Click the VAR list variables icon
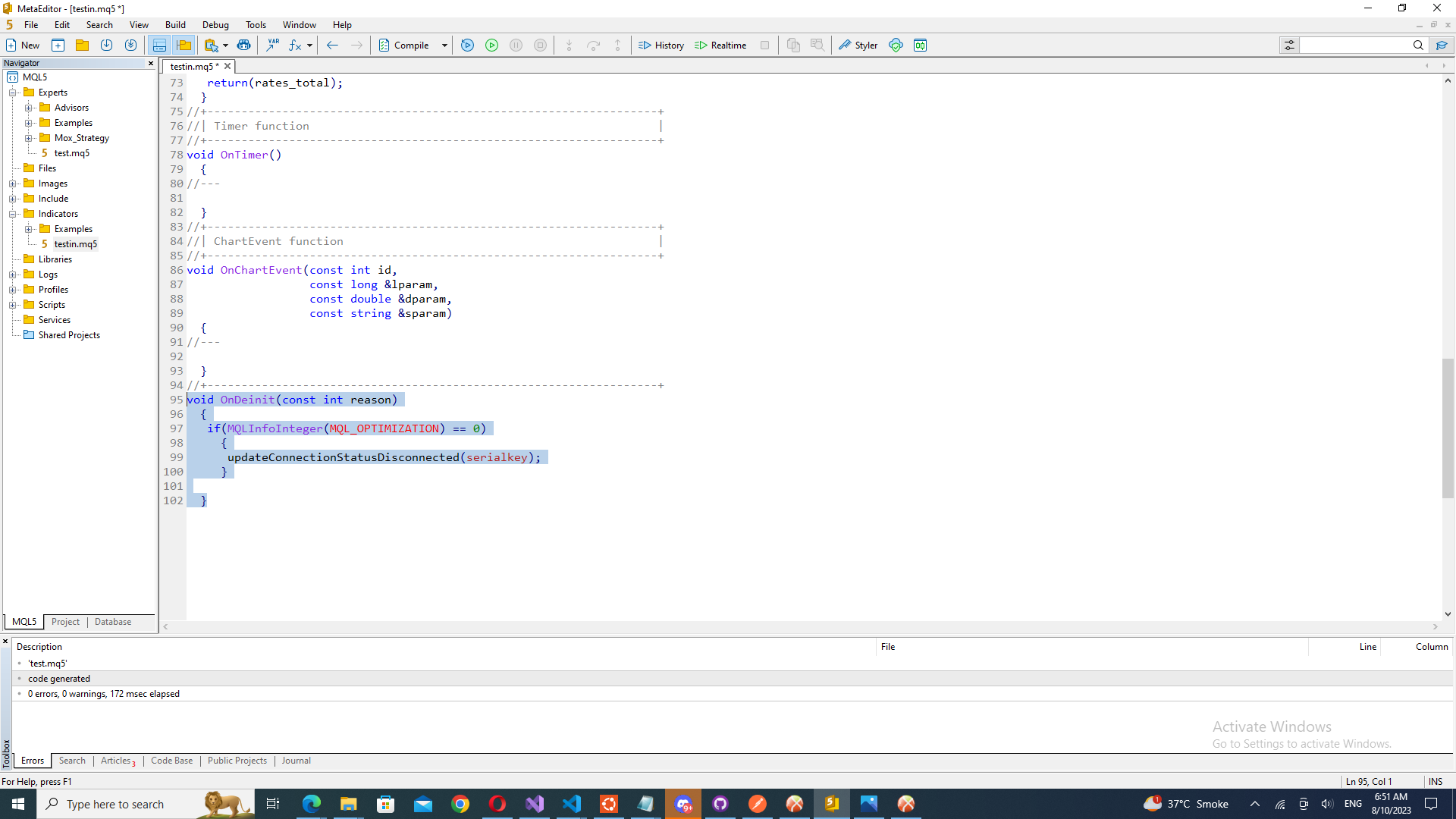Screen dimensions: 1456x819 point(272,45)
